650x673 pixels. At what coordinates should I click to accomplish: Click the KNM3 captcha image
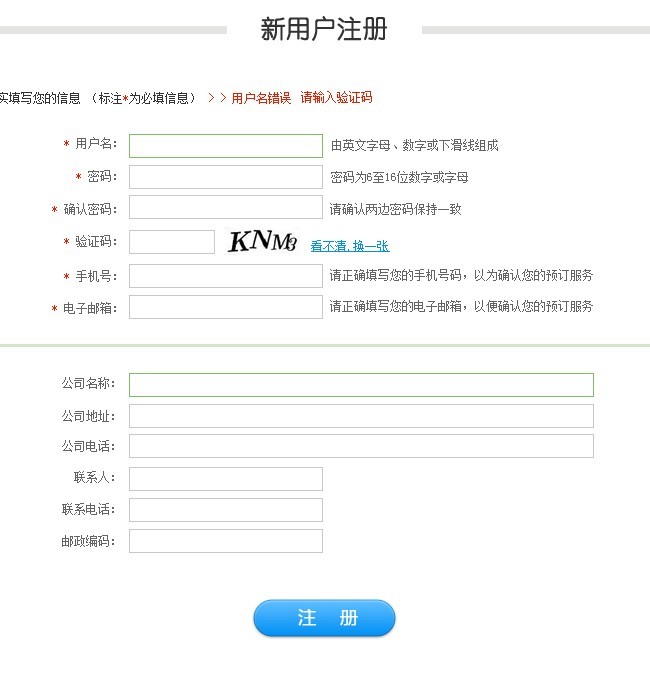[x=263, y=242]
